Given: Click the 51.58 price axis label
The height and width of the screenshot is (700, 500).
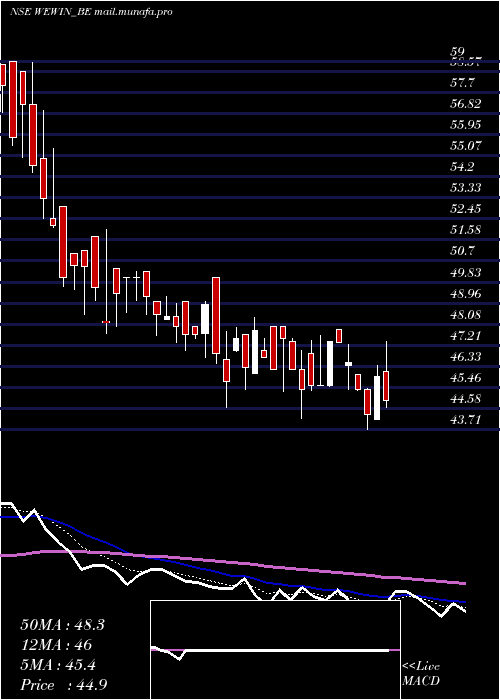Looking at the screenshot, I should (x=466, y=230).
